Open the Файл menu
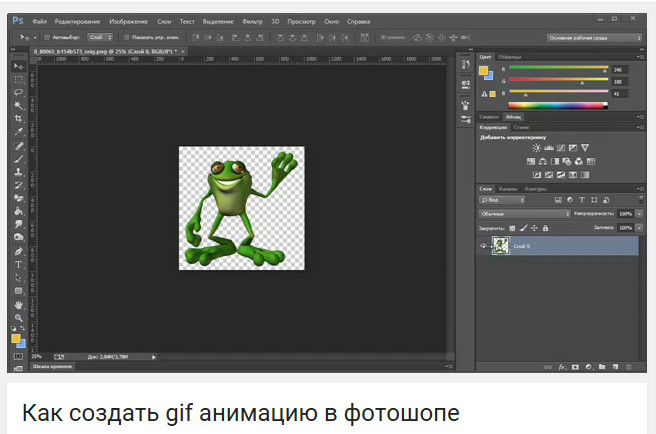This screenshot has height=434, width=656. [39, 21]
